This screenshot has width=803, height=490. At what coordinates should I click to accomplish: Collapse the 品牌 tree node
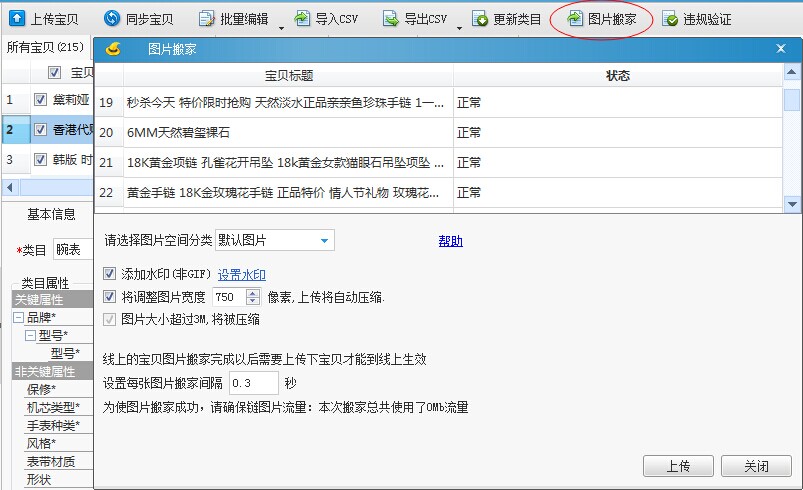tap(18, 317)
